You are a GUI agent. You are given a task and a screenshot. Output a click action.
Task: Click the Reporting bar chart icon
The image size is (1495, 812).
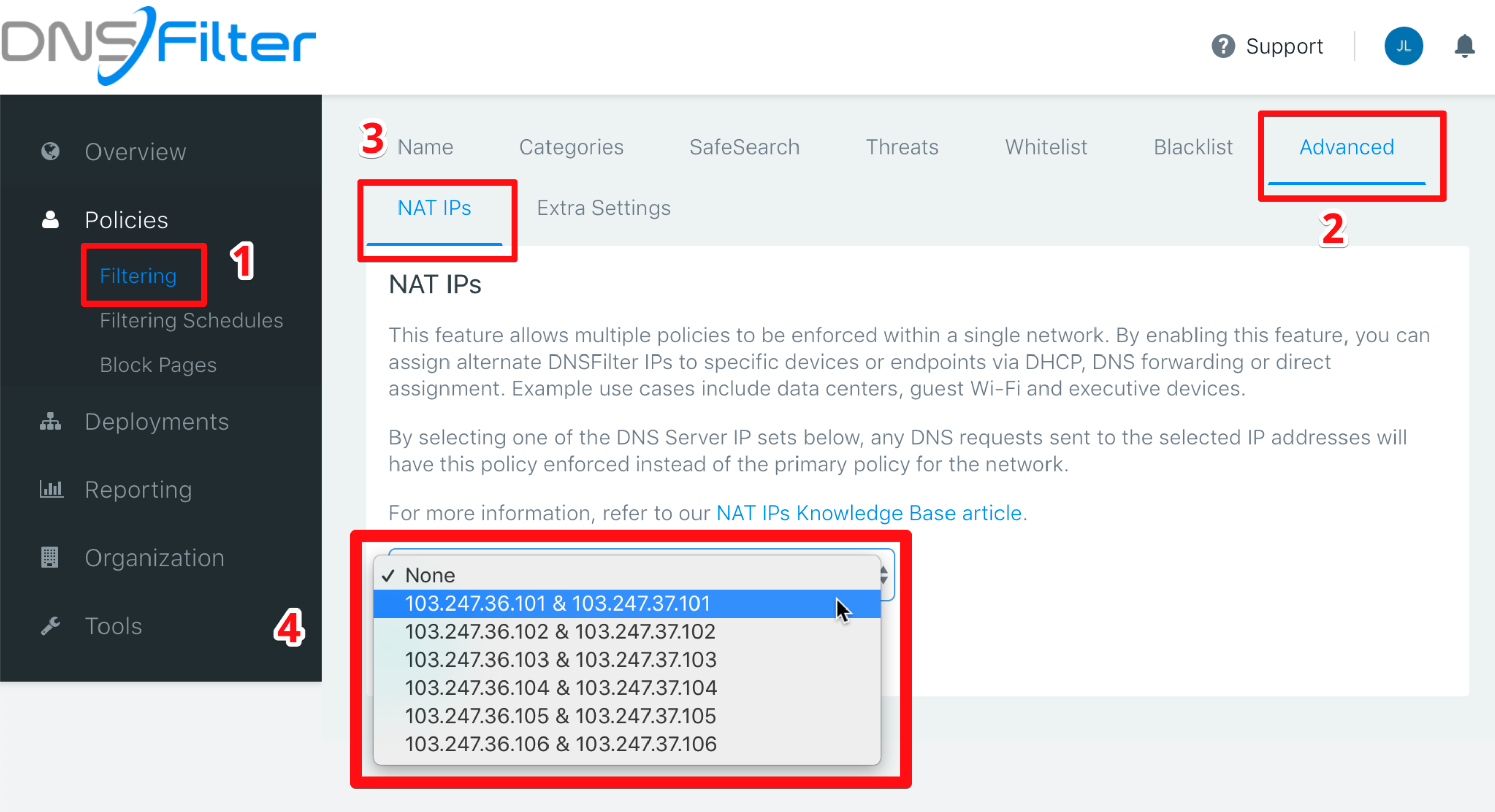(x=51, y=489)
